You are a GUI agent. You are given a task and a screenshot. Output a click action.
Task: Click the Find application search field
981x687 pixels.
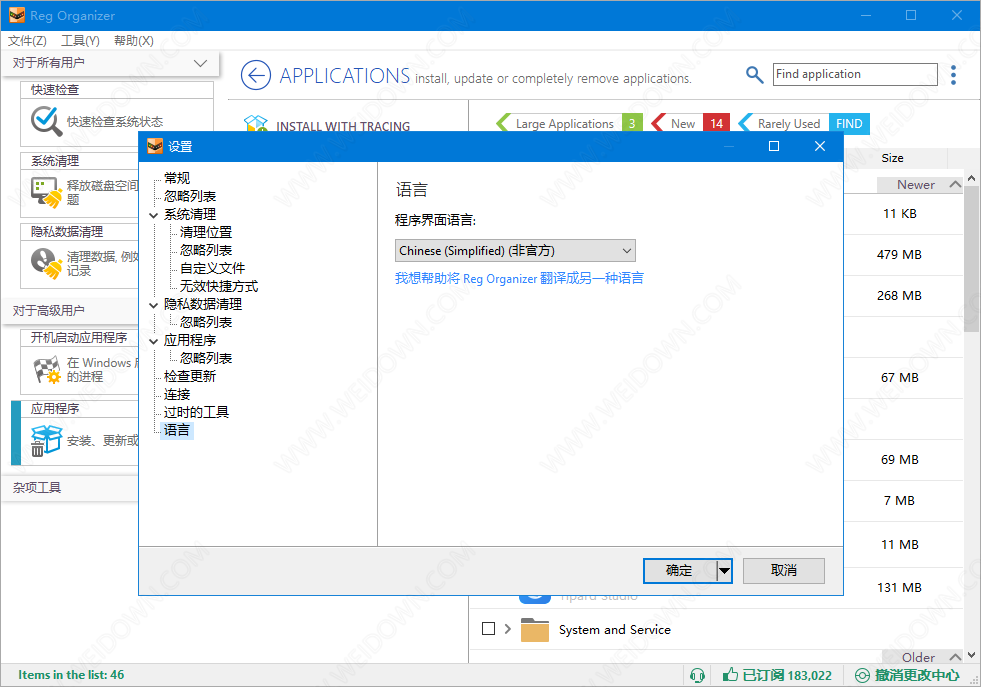(x=855, y=74)
